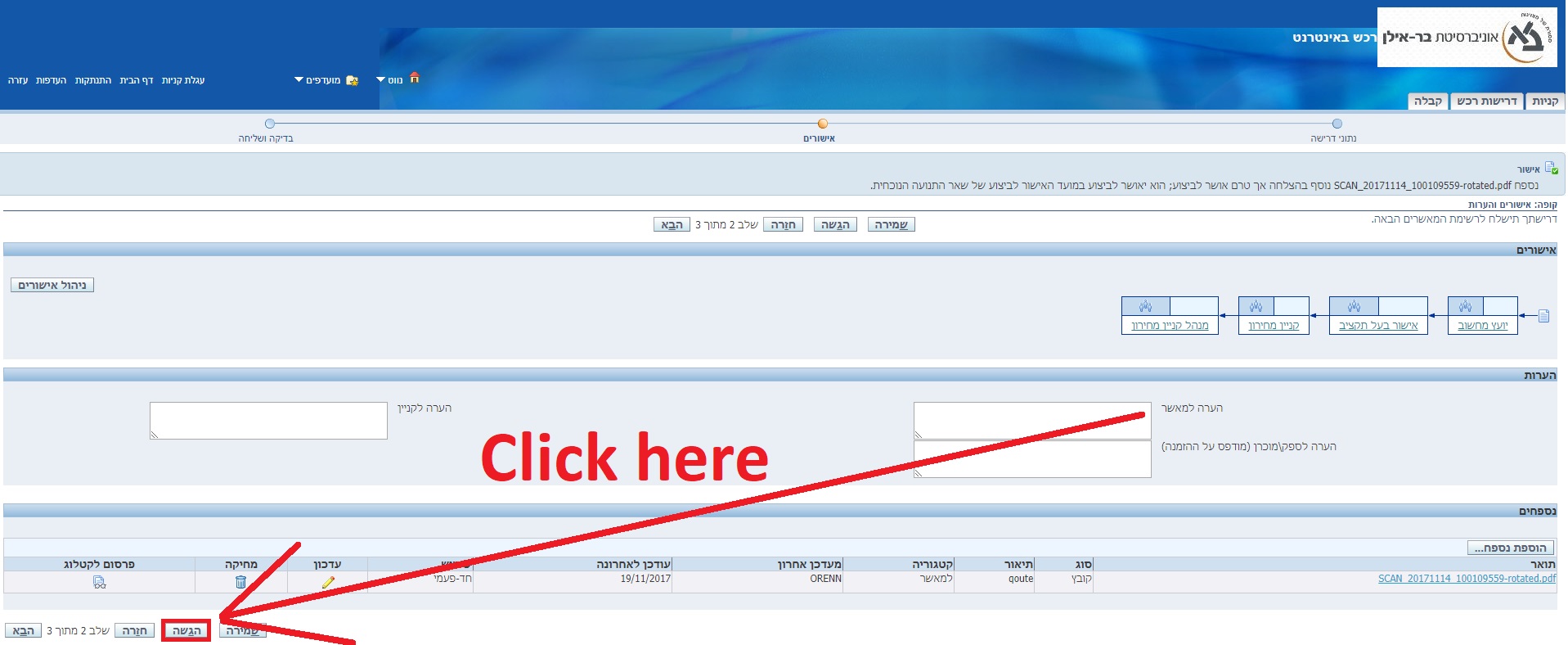The width and height of the screenshot is (1568, 645).
Task: Click the publish to catalog icon
Action: tap(99, 582)
